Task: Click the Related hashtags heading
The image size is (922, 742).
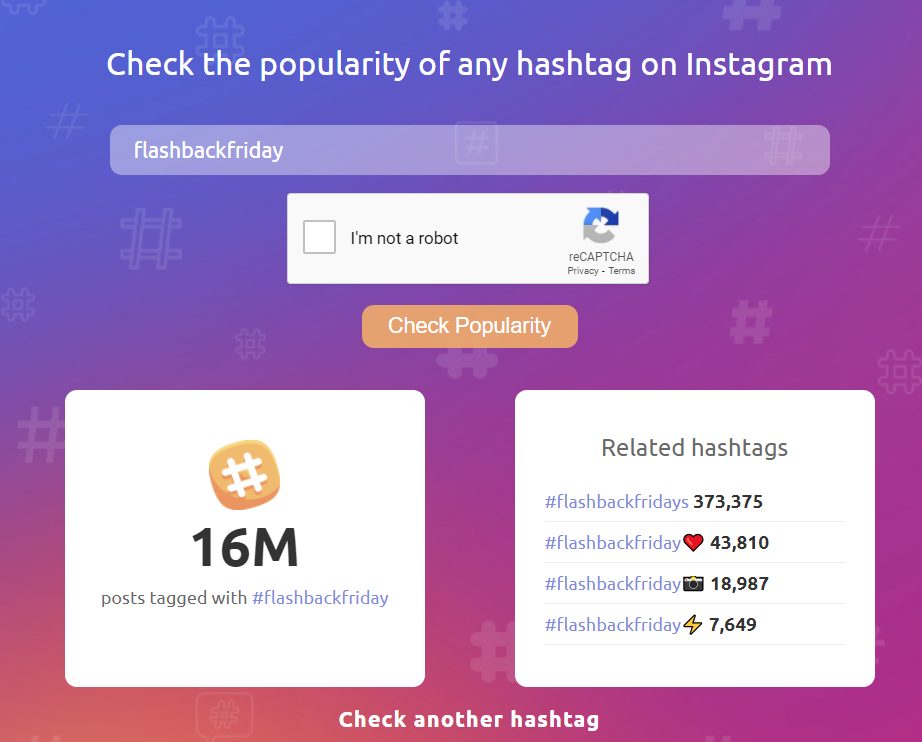Action: pos(694,448)
